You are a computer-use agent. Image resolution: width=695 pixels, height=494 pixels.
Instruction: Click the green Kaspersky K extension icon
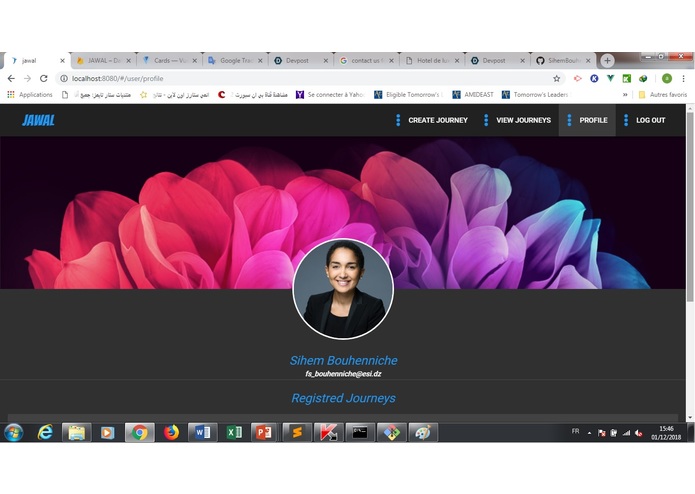[x=626, y=78]
